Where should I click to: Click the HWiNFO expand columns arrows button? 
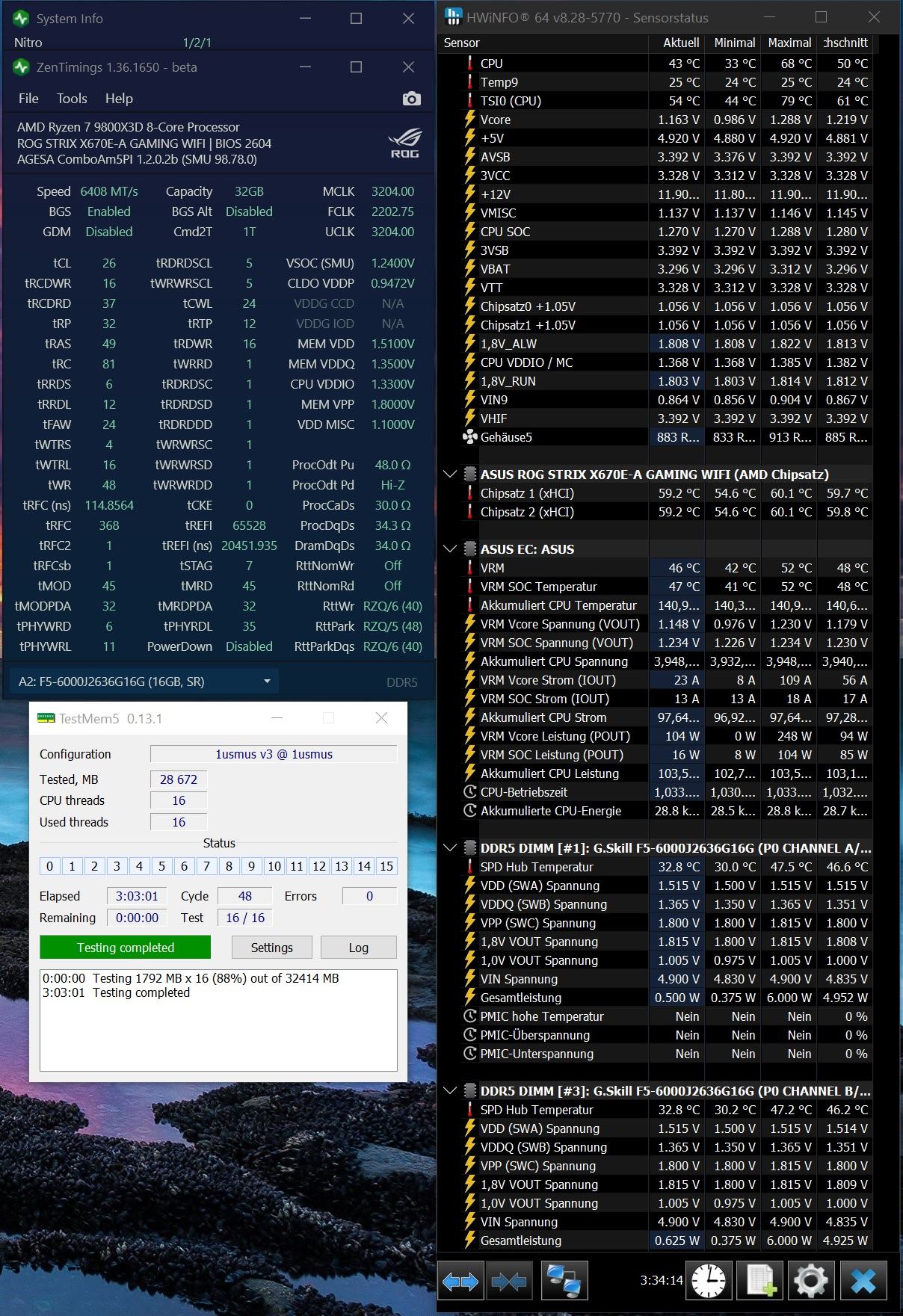[x=460, y=1281]
